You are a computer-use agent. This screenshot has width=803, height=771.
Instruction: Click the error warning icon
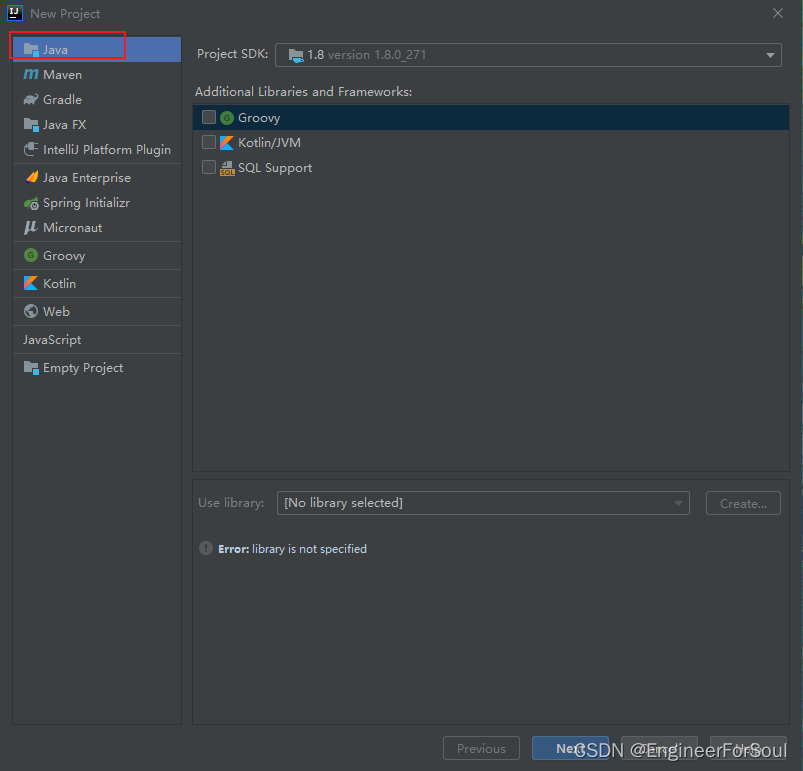206,548
